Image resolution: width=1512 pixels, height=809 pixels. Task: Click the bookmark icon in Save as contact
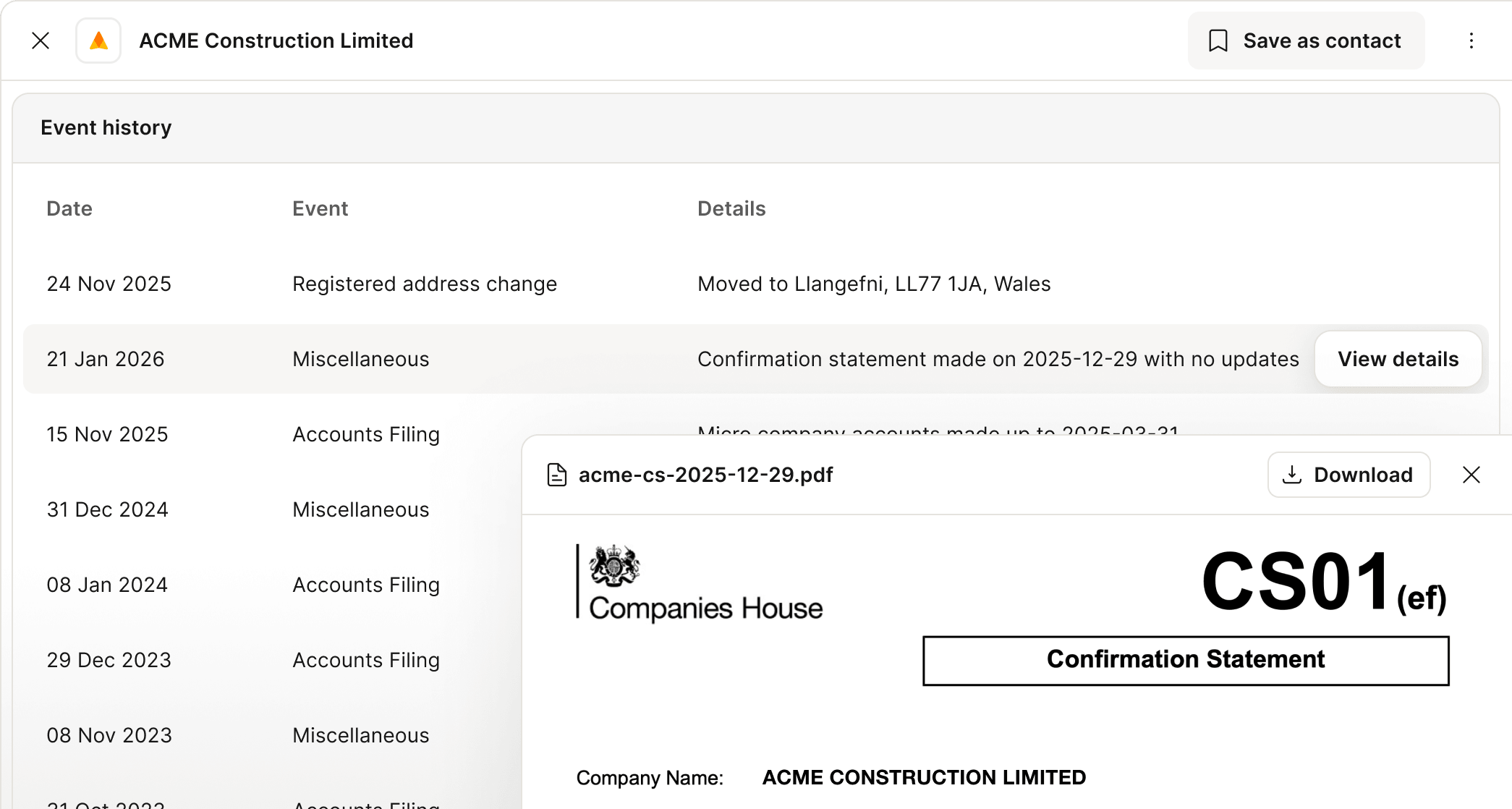coord(1218,41)
